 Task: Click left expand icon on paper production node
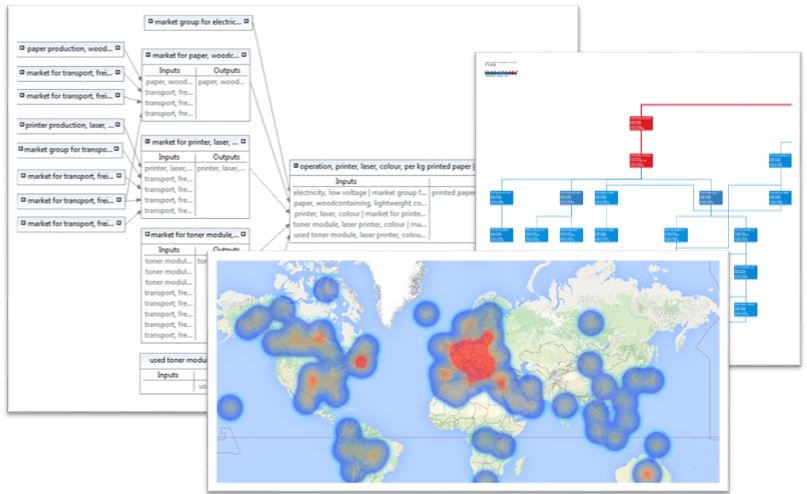click(x=24, y=47)
